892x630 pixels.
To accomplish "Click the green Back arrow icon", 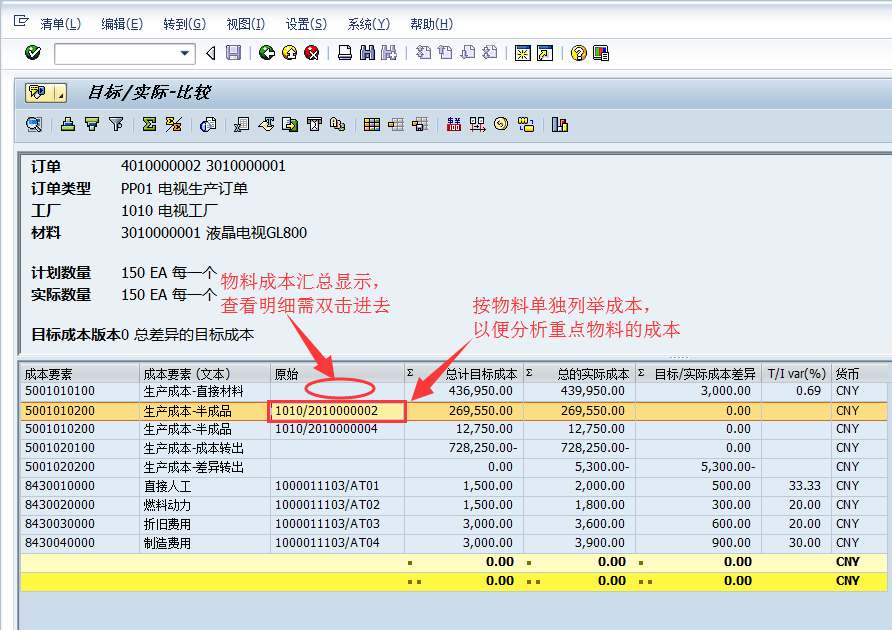I will pos(266,53).
